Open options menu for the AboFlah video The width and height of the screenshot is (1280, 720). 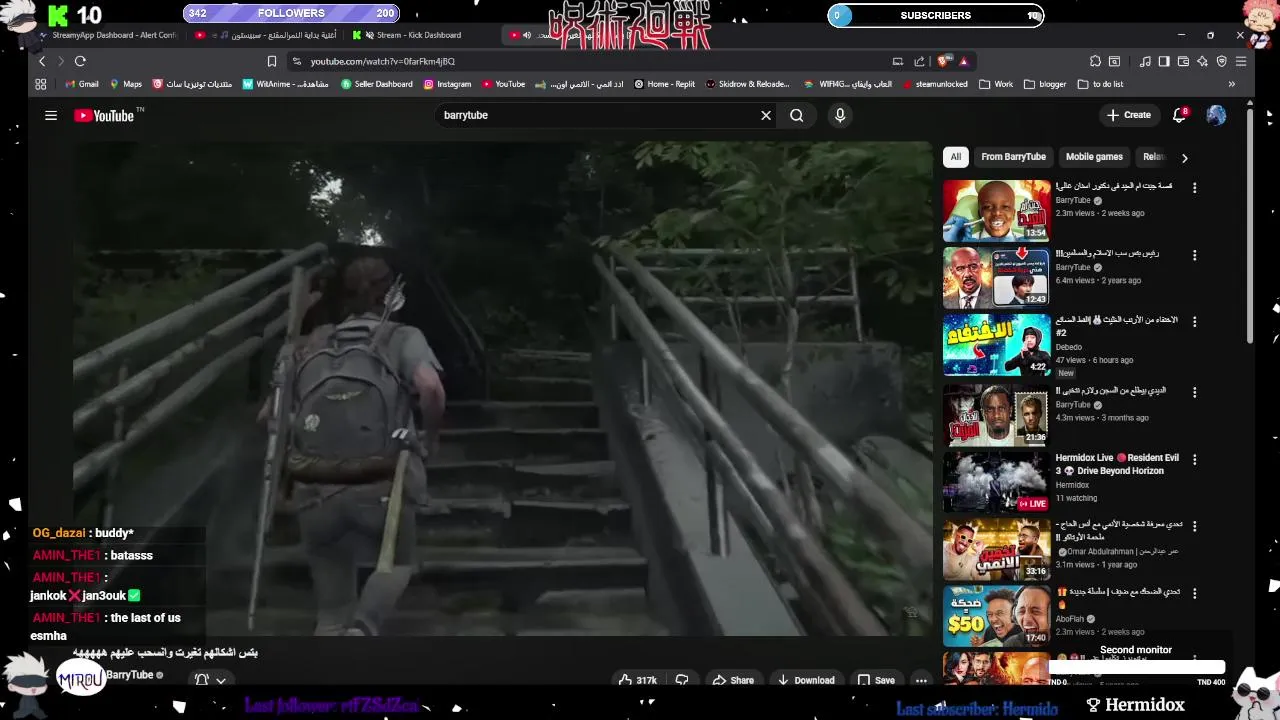coord(1194,593)
